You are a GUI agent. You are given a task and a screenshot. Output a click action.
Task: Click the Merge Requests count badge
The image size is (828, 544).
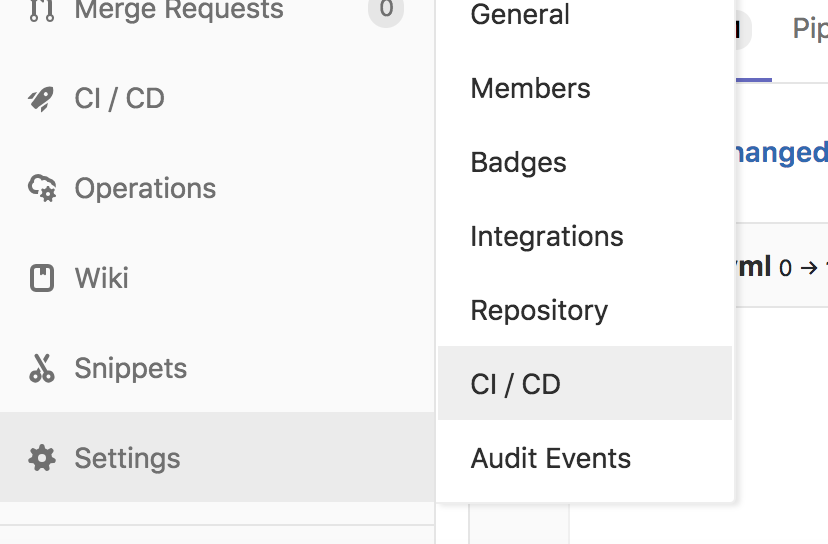click(386, 11)
